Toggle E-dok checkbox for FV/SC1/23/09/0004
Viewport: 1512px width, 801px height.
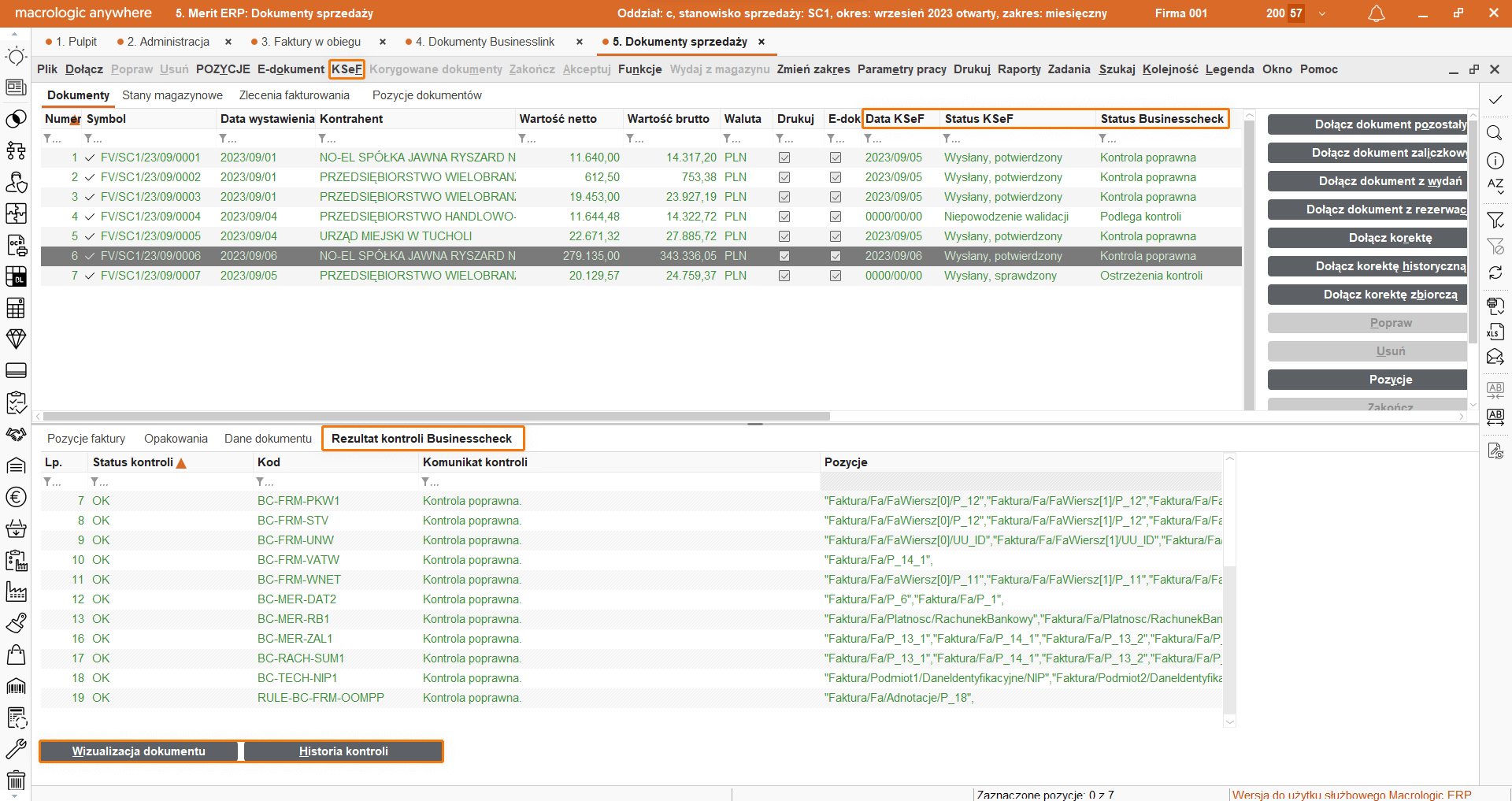[836, 217]
